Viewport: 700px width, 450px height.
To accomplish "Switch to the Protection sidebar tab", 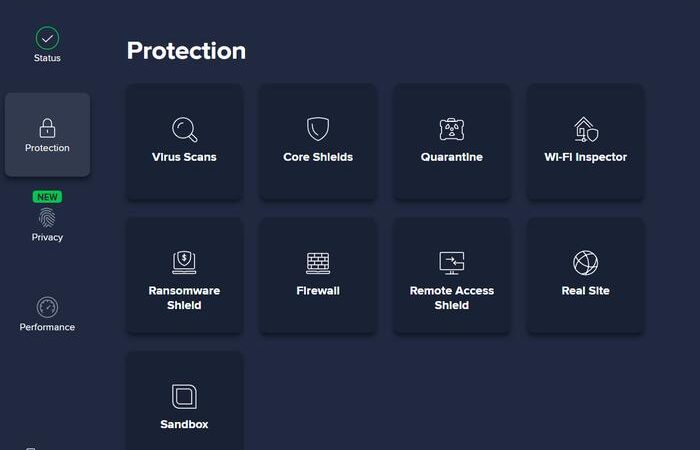I will tap(47, 135).
